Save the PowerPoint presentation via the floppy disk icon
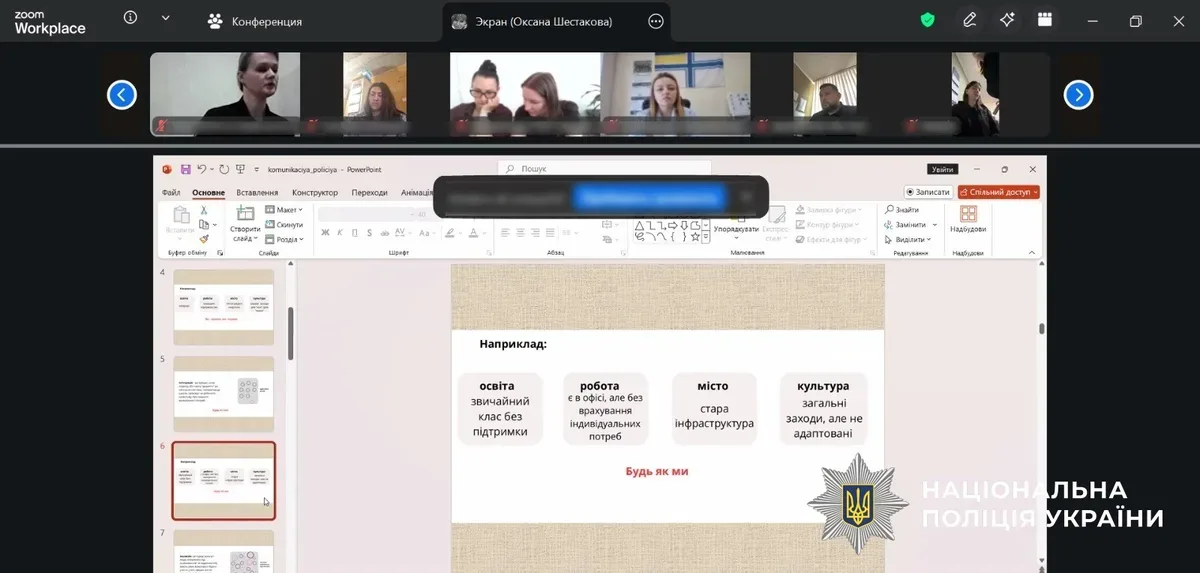The image size is (1200, 573). pos(186,170)
